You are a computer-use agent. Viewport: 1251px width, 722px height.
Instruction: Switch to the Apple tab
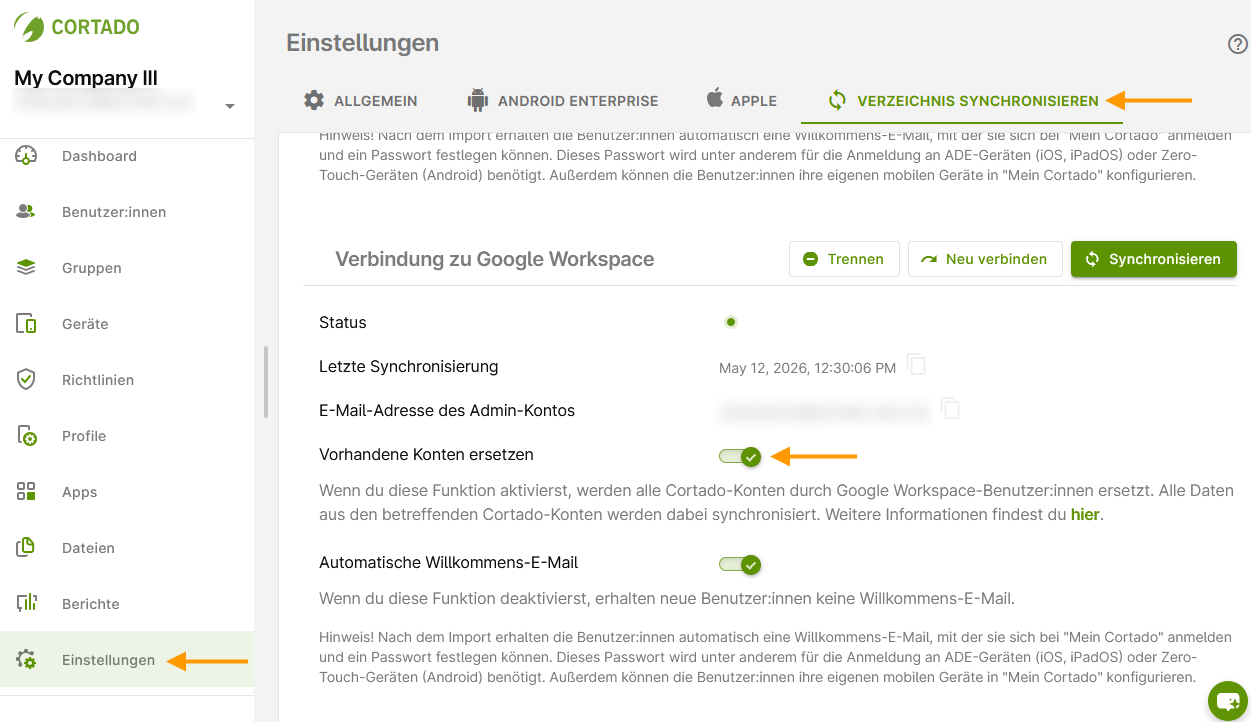(x=741, y=101)
